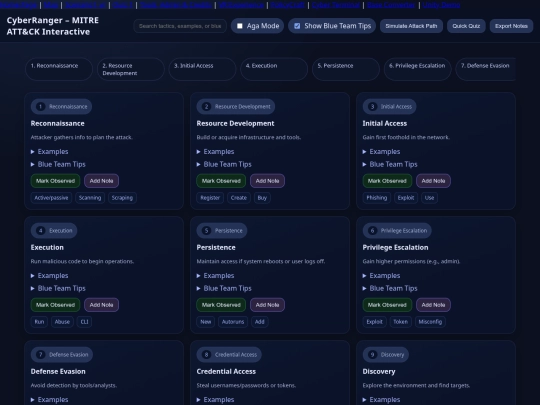Expand Examples in Initial Access card
The image size is (540, 405).
coord(381,152)
